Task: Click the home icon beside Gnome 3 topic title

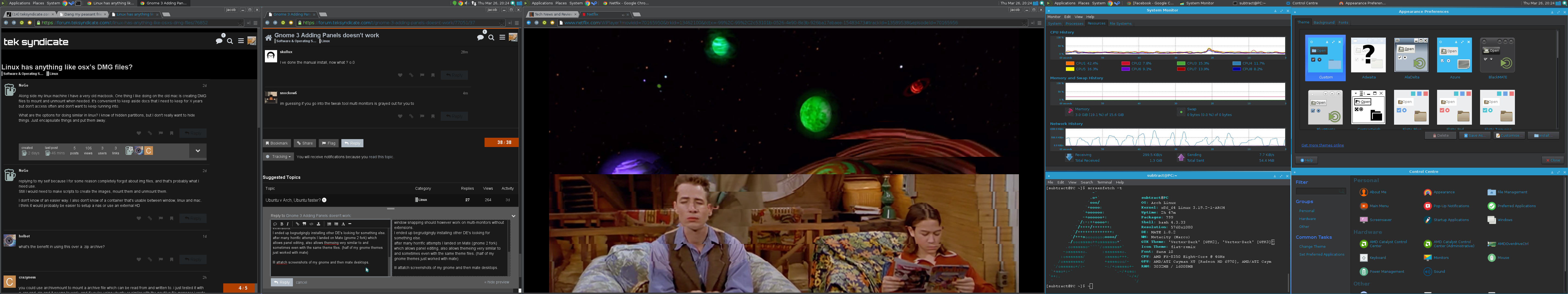Action: pos(268,38)
